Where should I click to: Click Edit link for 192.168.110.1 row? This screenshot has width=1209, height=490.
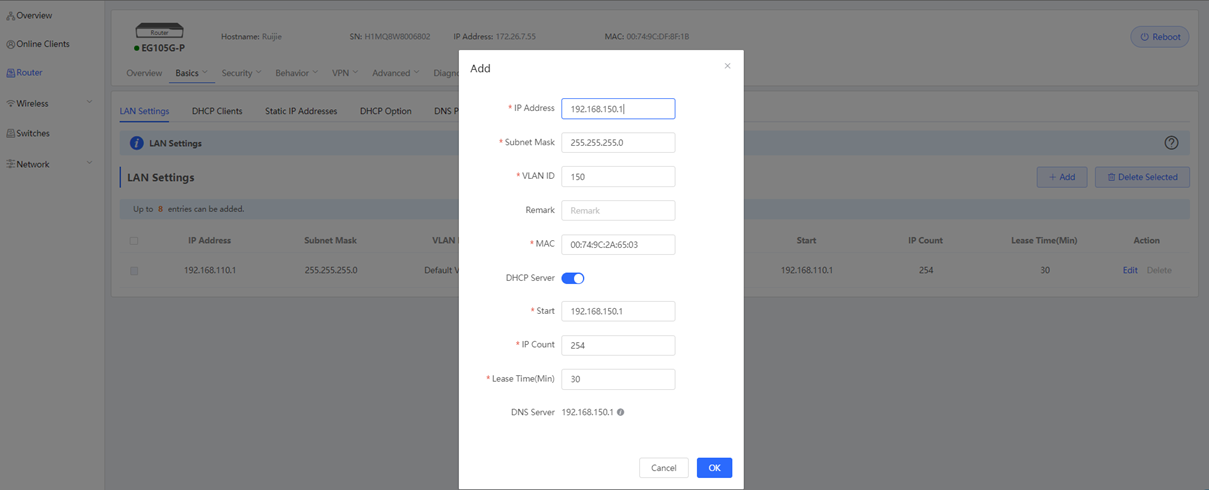coord(1130,271)
